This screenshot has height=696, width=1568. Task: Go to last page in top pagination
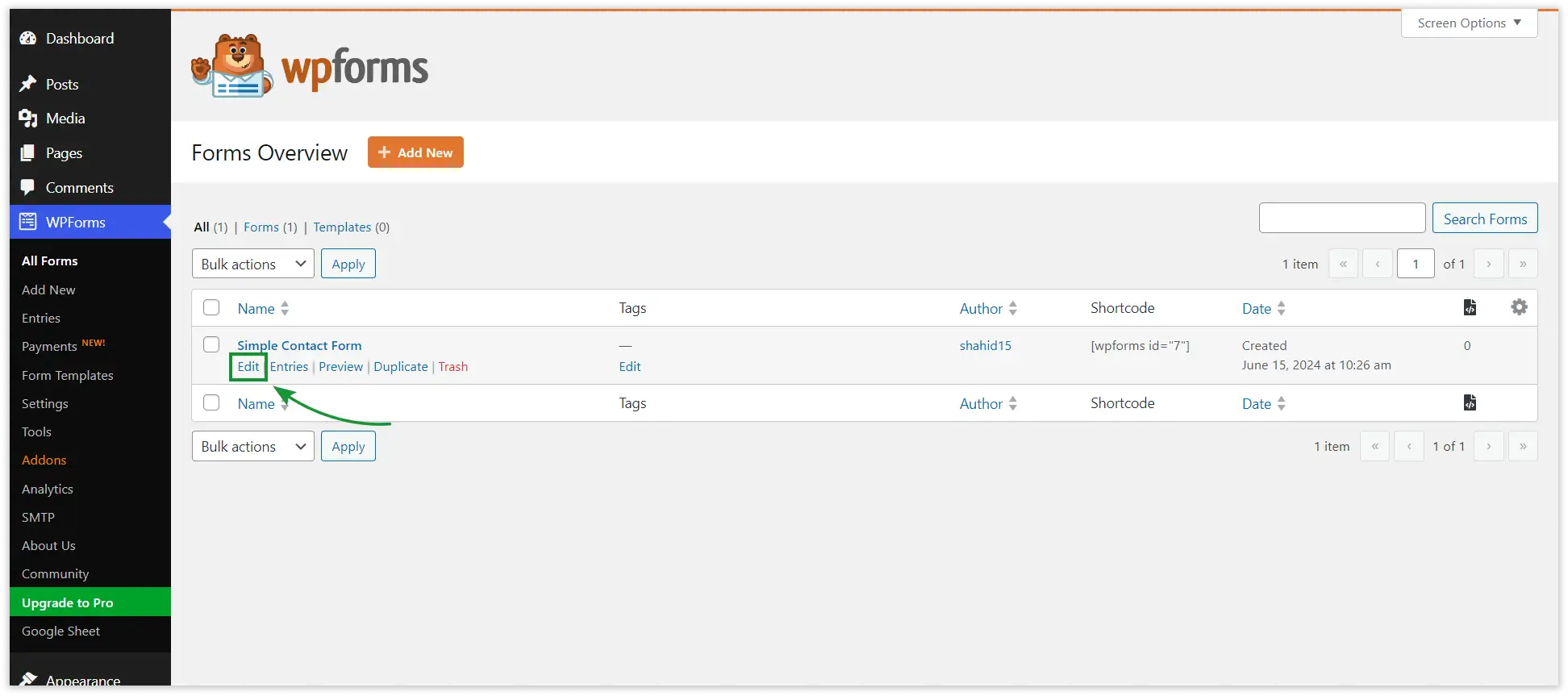(1523, 264)
